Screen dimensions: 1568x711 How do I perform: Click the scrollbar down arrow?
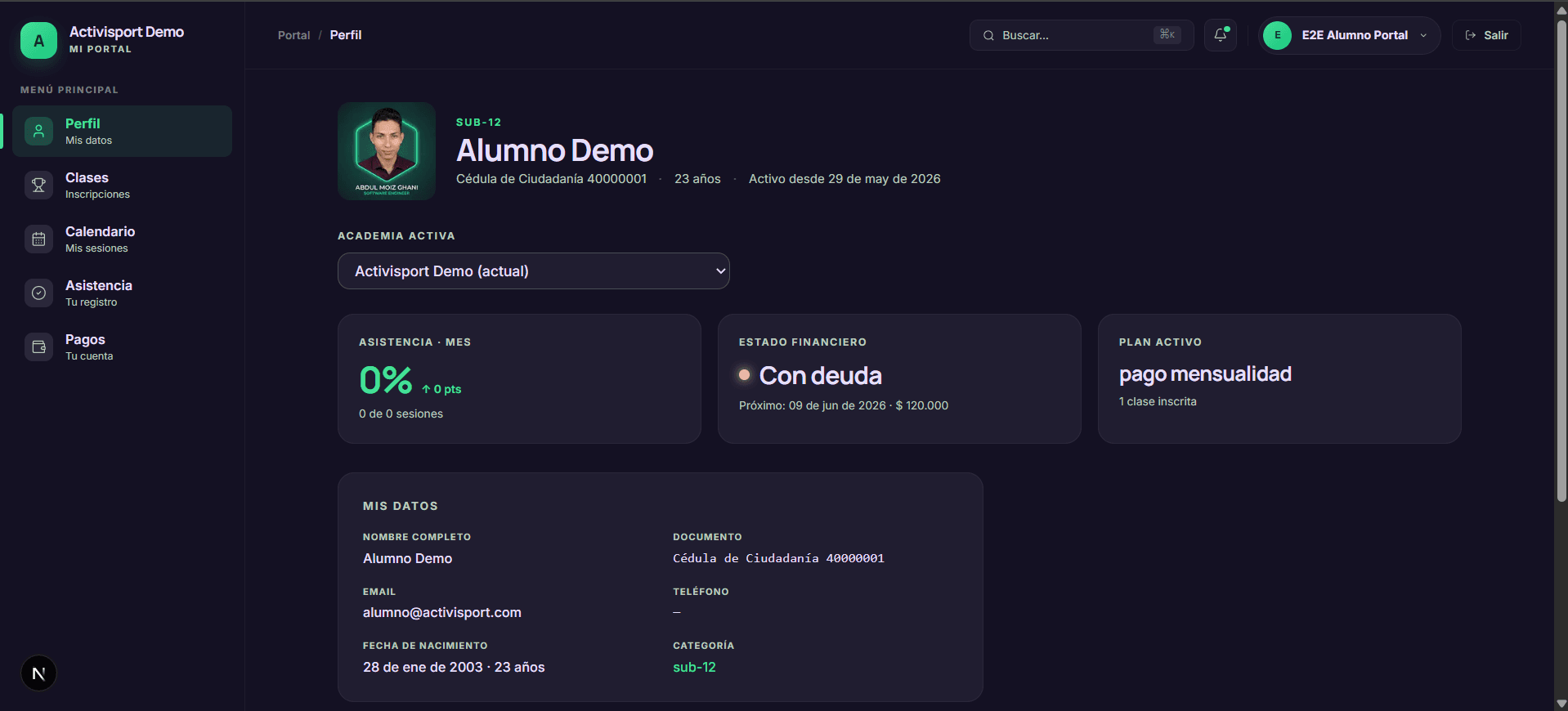1561,704
